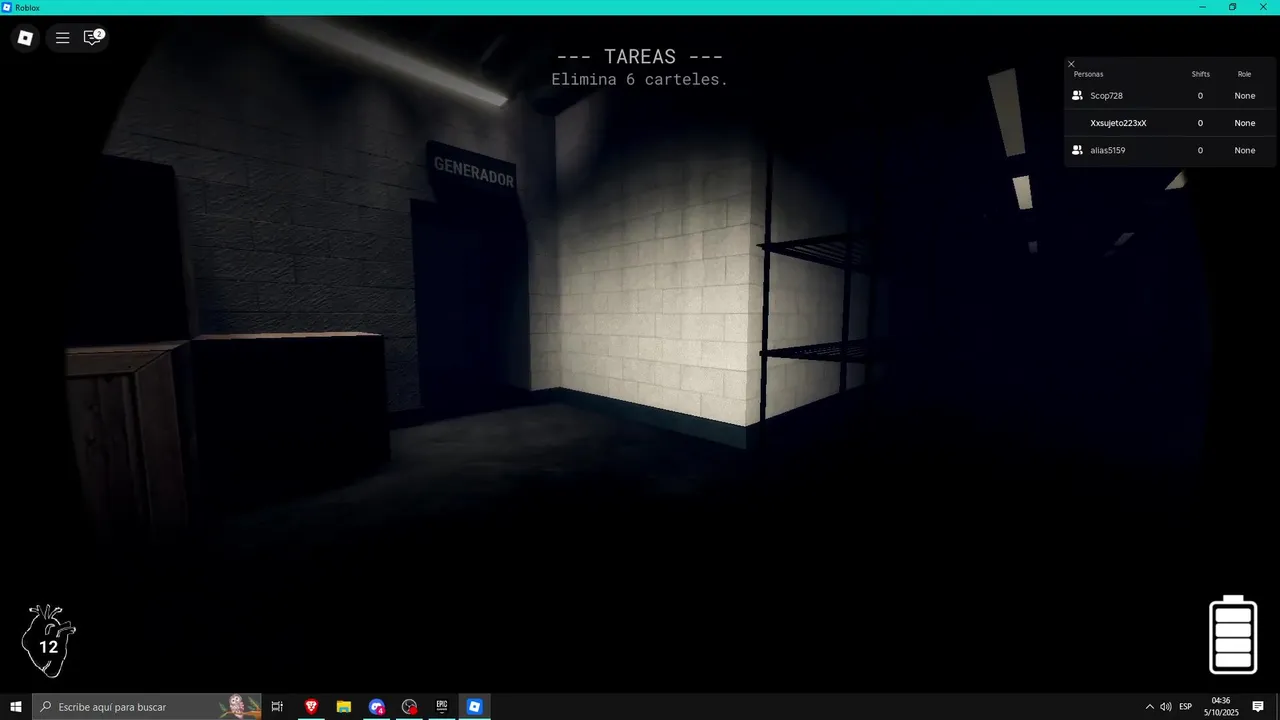Open the Windows notification center

click(x=1258, y=707)
